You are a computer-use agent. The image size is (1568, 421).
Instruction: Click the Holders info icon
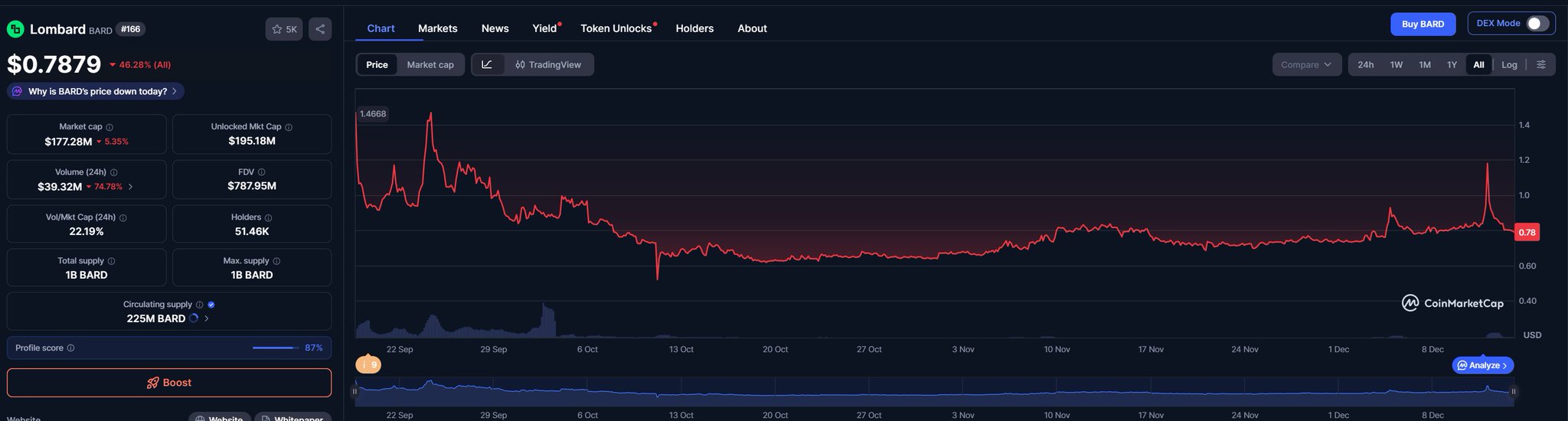click(268, 217)
